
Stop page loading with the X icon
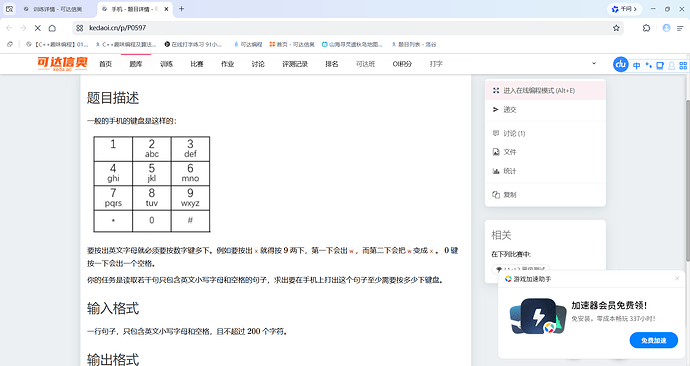38,28
